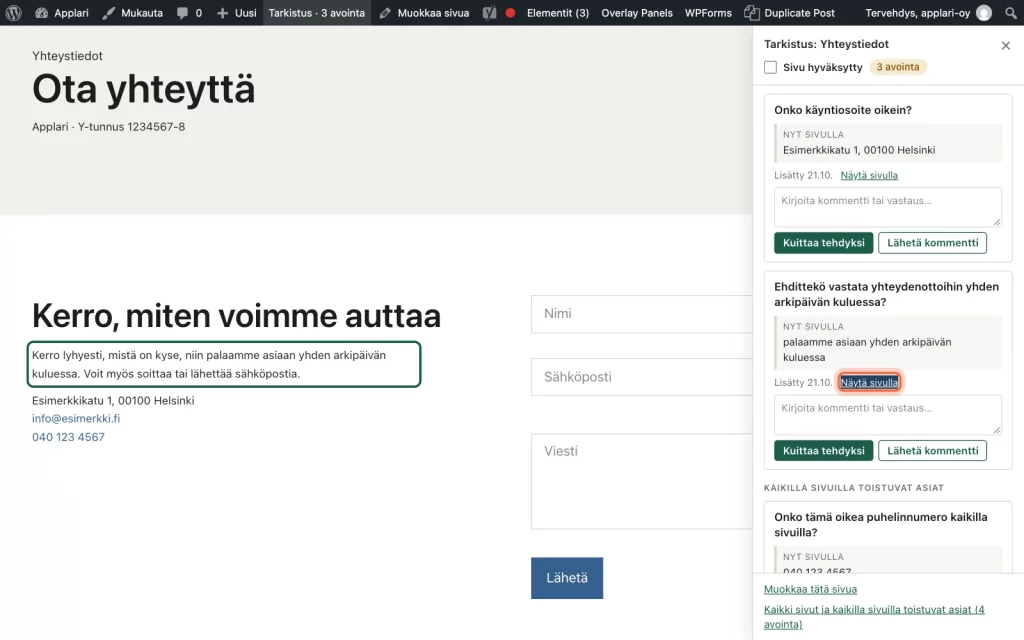Click Näytä sivulla under käyntiosoite question
Screen dimensions: 1024x640
[869, 175]
